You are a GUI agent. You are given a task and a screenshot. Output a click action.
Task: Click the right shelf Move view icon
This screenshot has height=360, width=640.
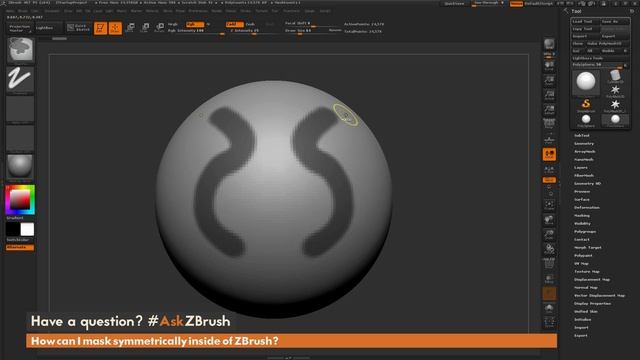pyautogui.click(x=549, y=220)
